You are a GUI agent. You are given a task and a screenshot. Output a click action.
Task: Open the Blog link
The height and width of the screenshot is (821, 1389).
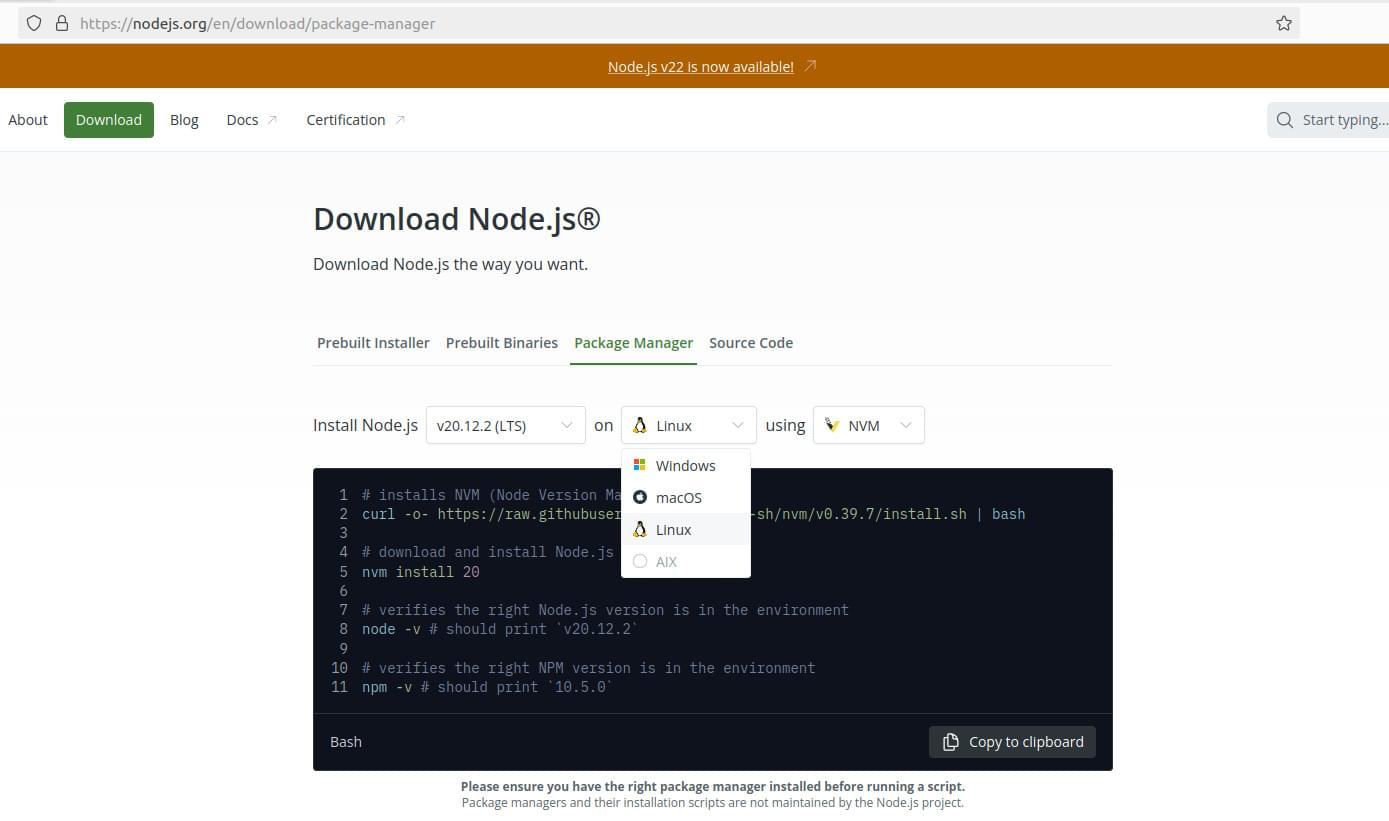pyautogui.click(x=184, y=120)
